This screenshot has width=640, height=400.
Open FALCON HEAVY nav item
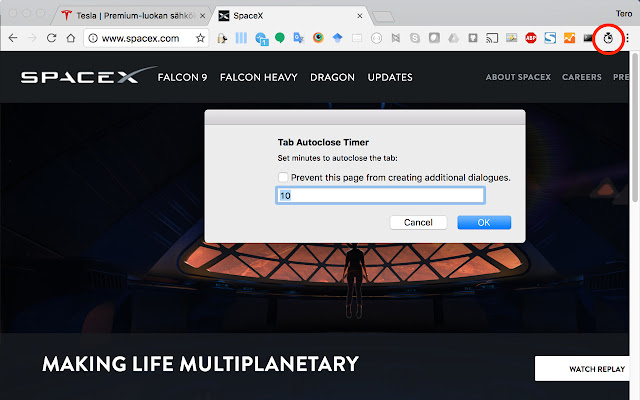259,77
